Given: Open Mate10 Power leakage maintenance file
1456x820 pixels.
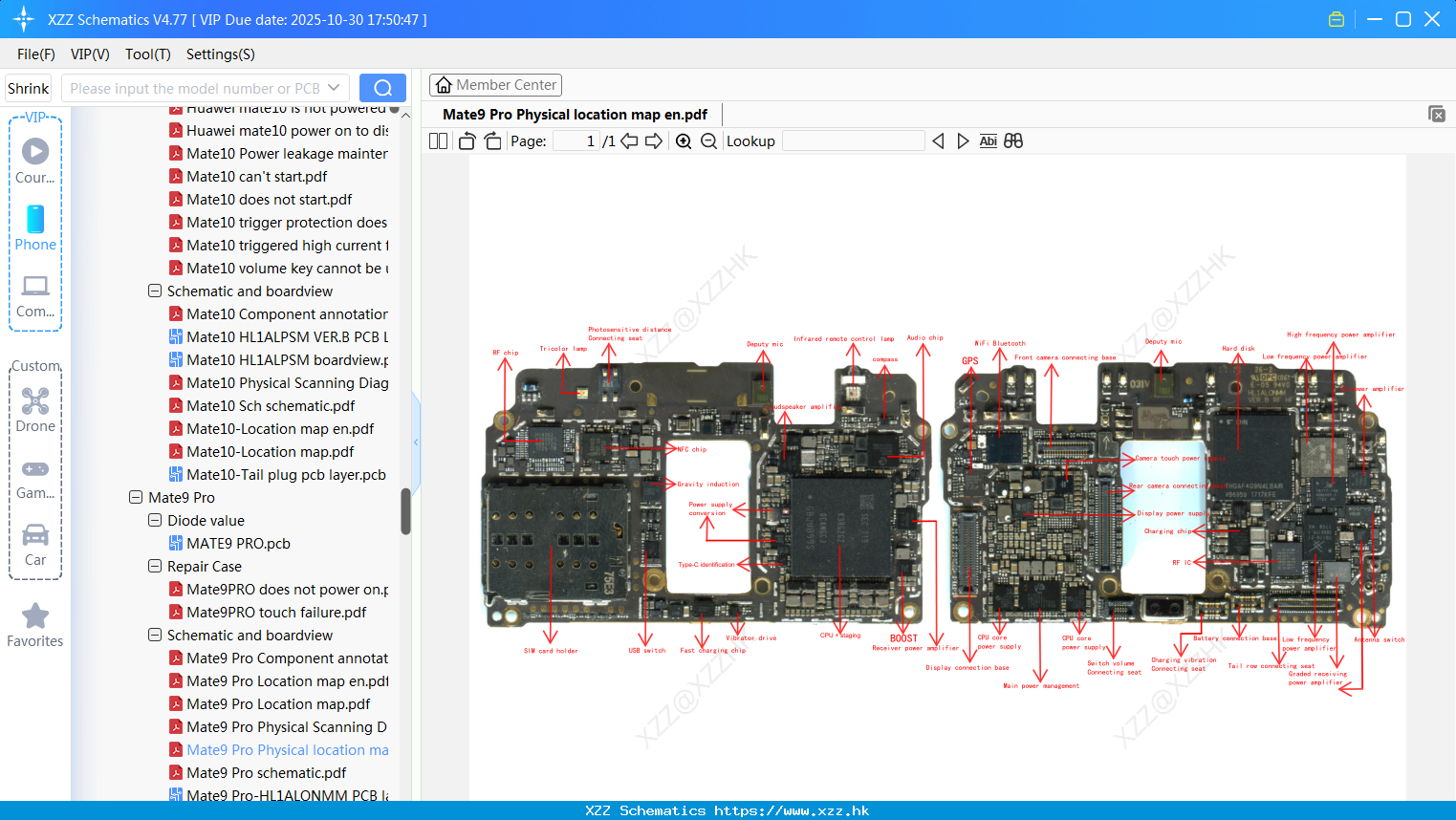Looking at the screenshot, I should 278,153.
